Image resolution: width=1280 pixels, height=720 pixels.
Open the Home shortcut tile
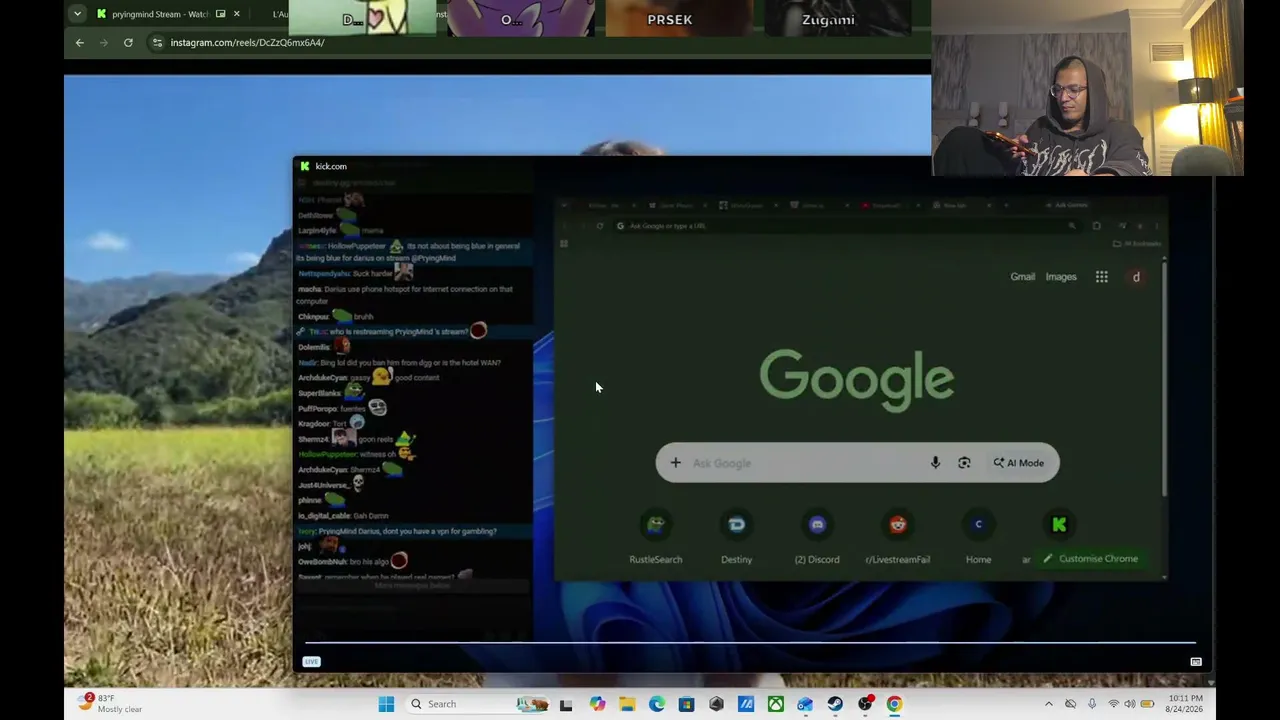tap(979, 538)
